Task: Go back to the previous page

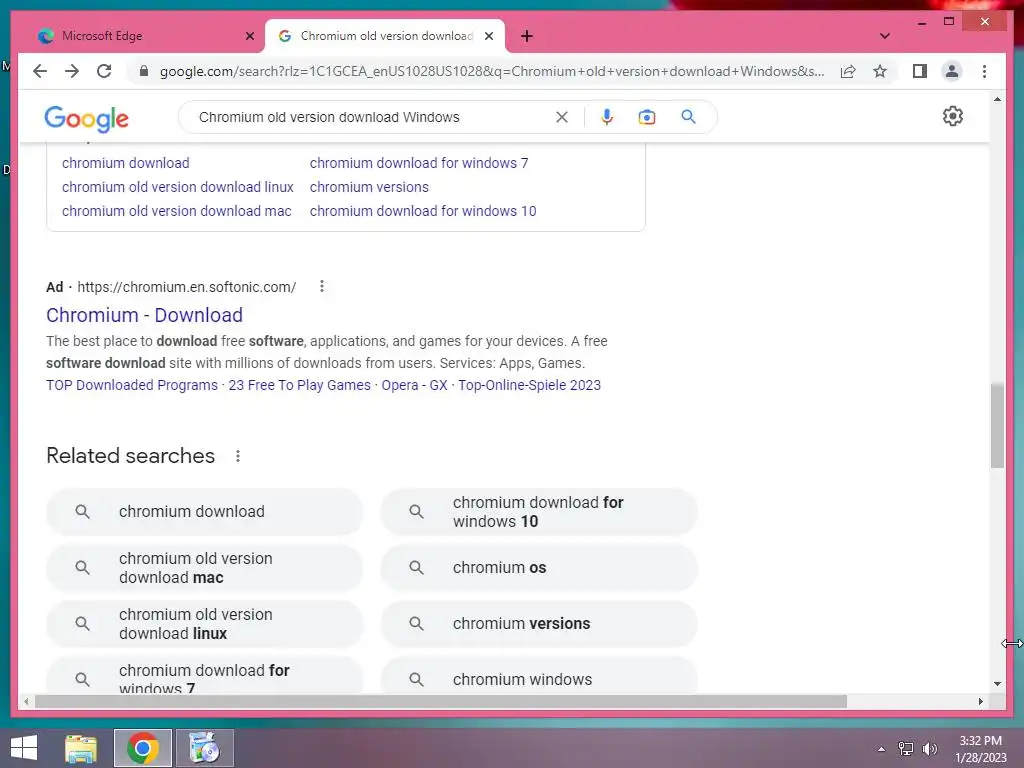Action: click(40, 71)
